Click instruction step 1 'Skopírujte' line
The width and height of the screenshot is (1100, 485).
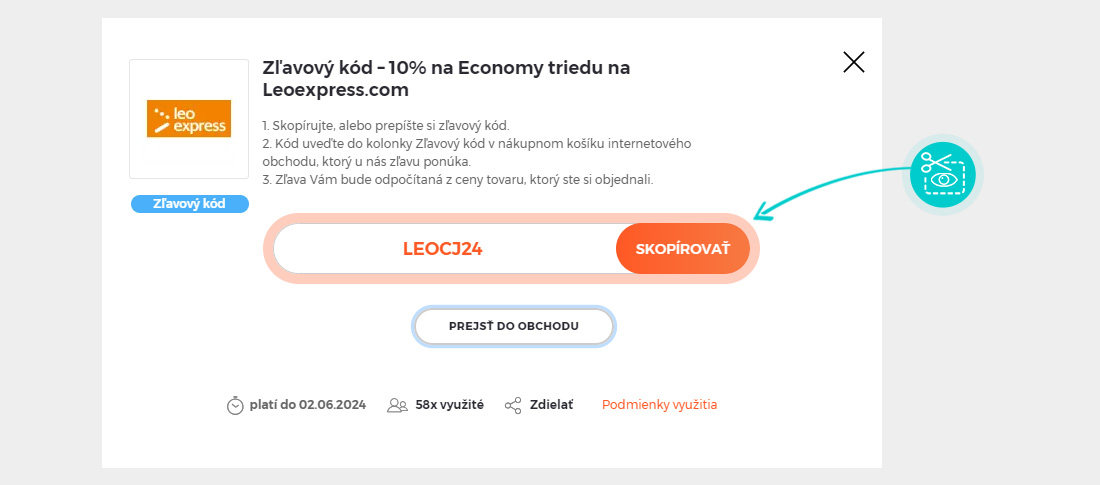(385, 126)
